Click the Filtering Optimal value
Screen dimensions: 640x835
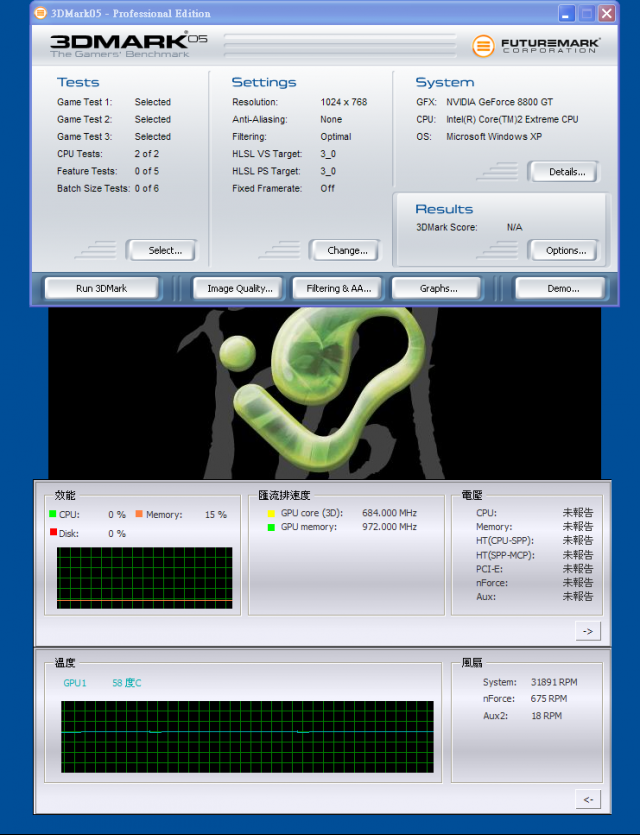[x=335, y=136]
